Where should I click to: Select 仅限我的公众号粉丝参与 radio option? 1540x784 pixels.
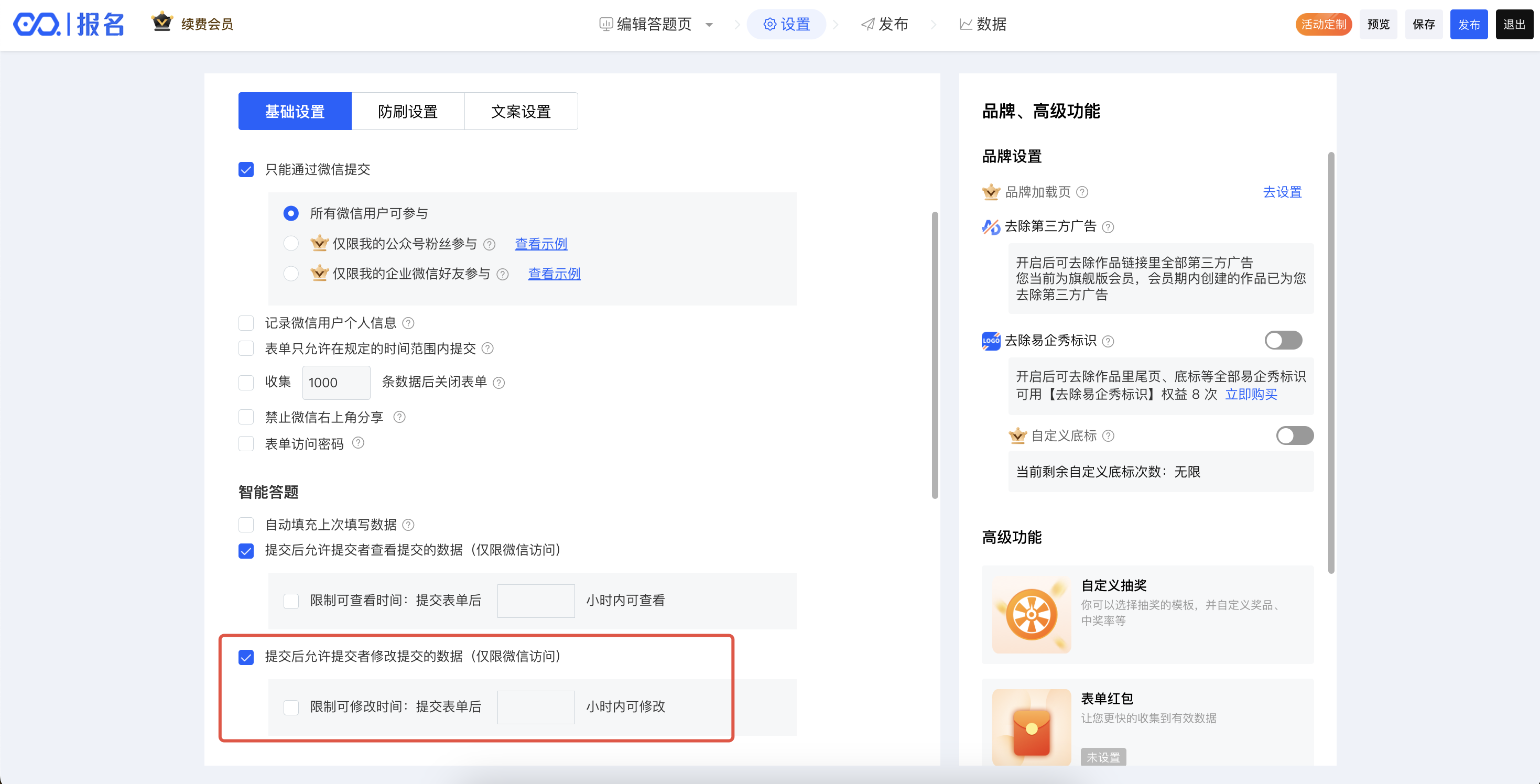pyautogui.click(x=291, y=244)
